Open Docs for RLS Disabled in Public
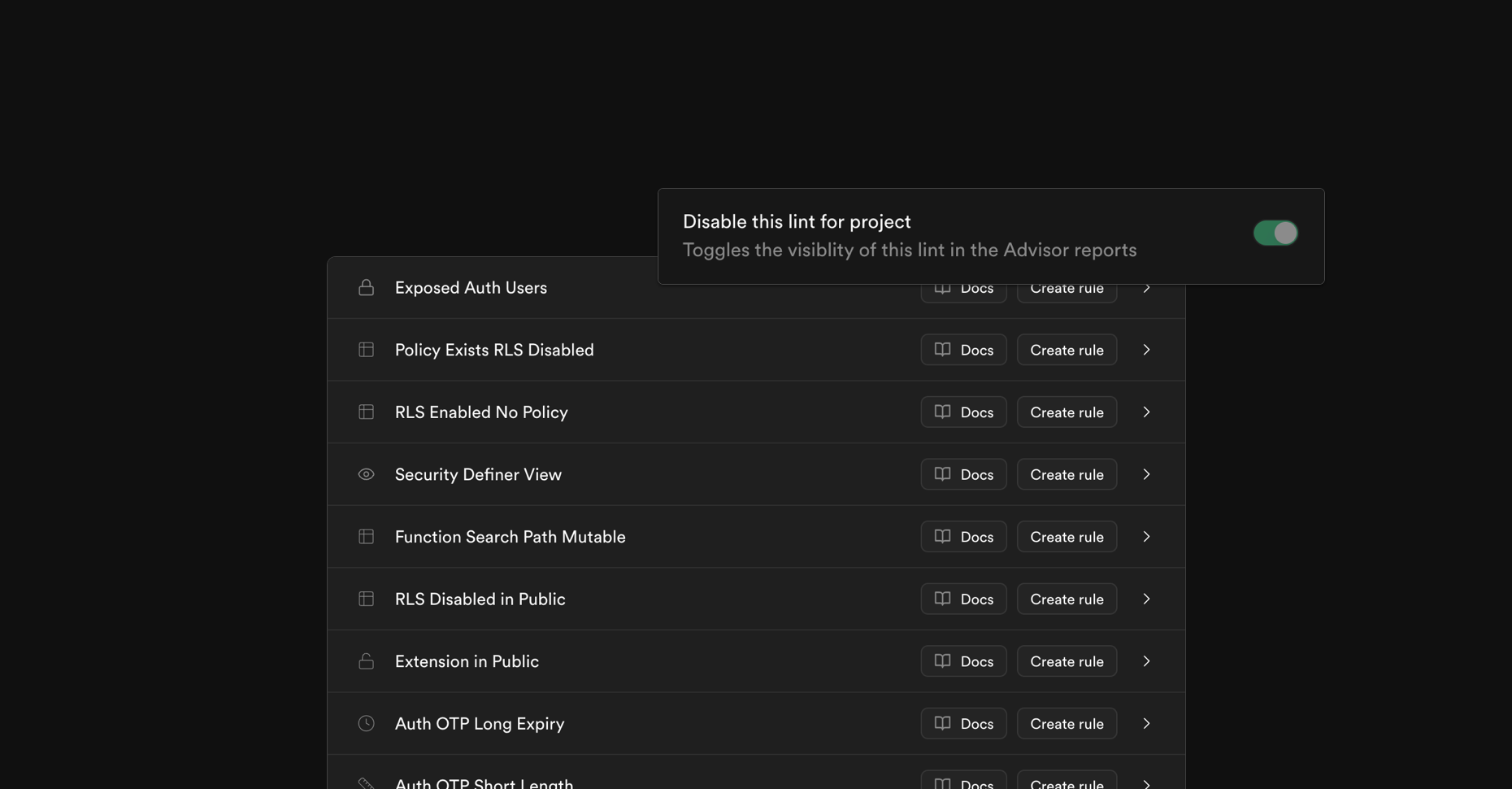The width and height of the screenshot is (1512, 789). (963, 599)
